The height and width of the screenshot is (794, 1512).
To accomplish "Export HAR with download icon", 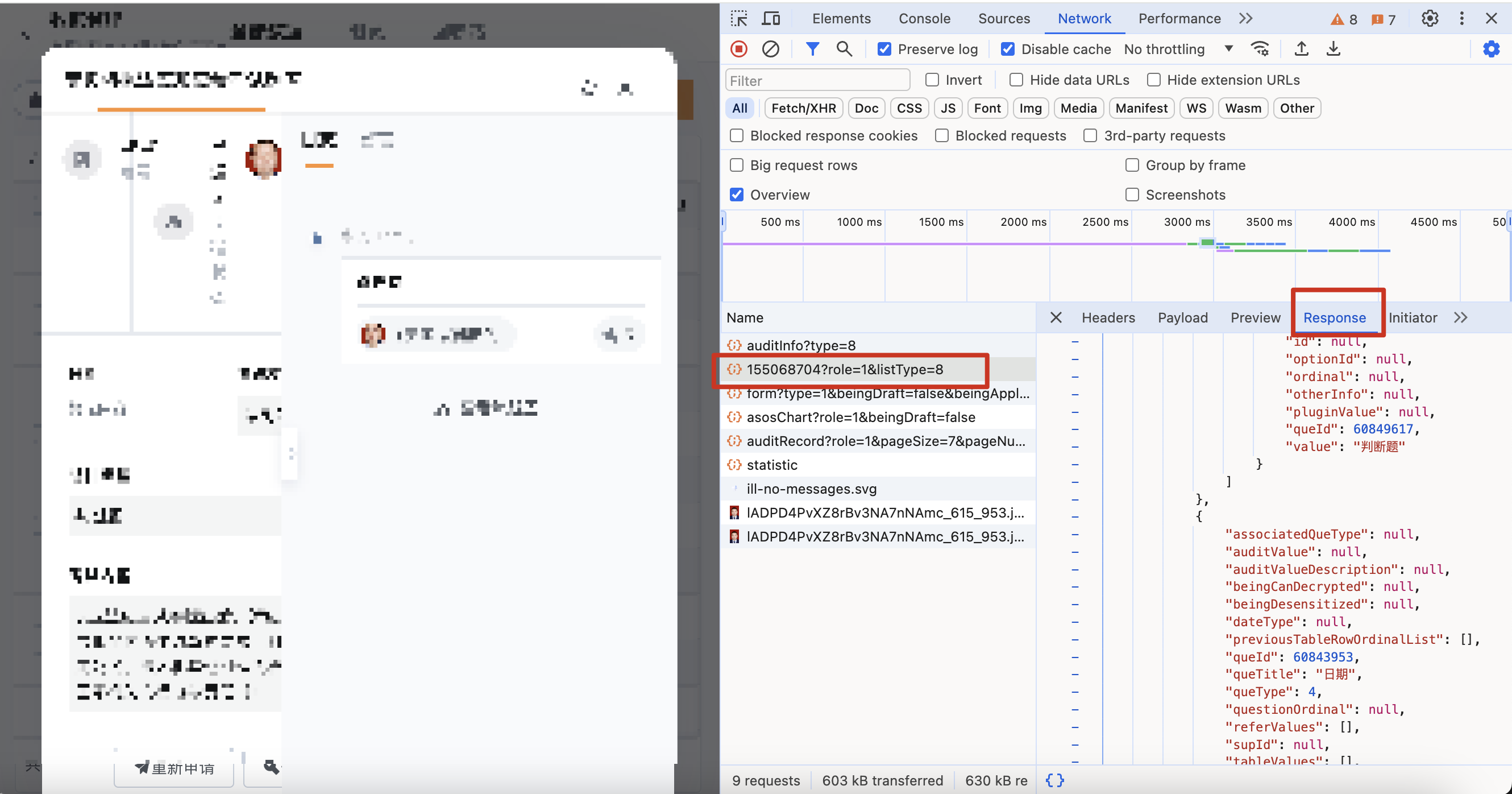I will click(1334, 49).
